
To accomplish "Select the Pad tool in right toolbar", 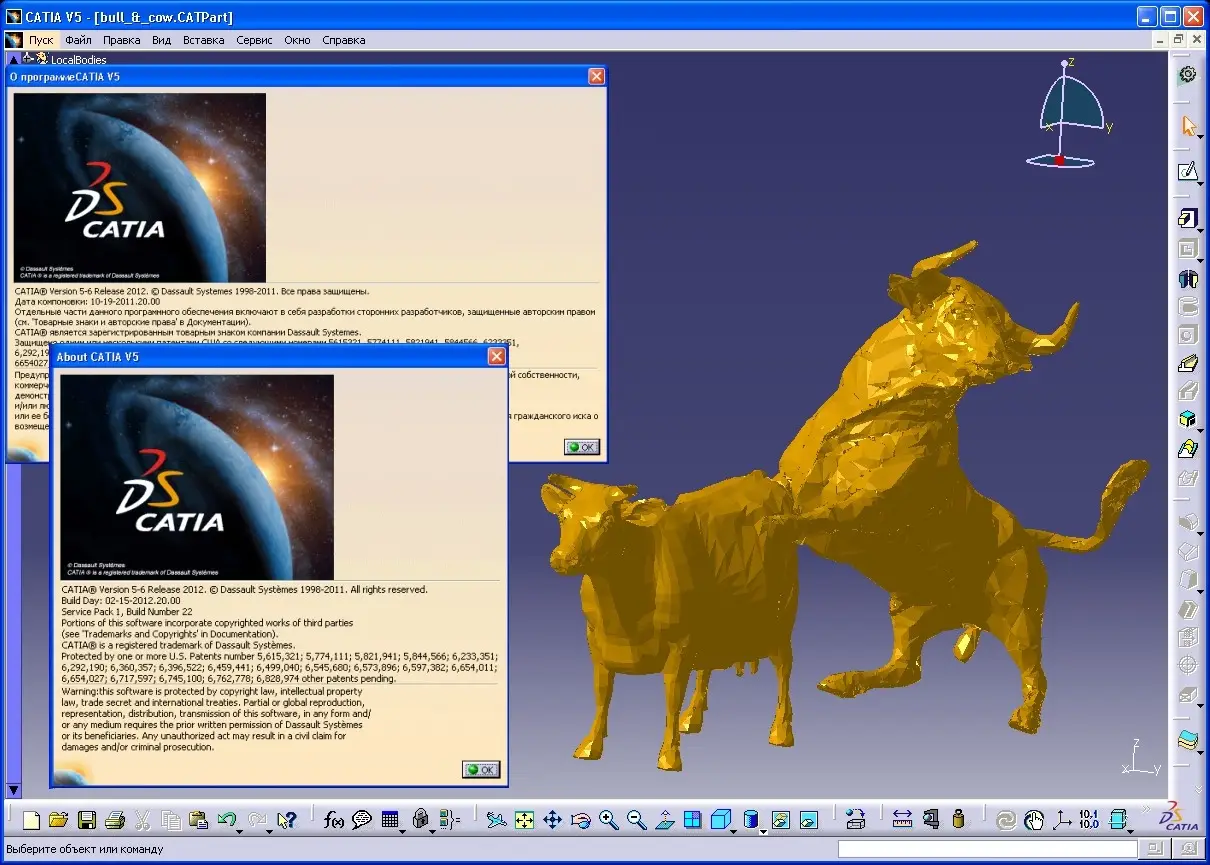I will (x=1188, y=218).
